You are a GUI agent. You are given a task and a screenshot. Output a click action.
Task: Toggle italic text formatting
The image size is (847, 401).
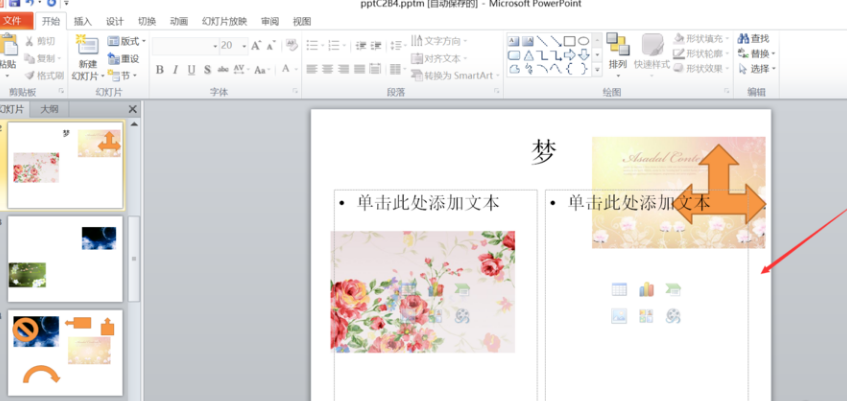pos(175,70)
